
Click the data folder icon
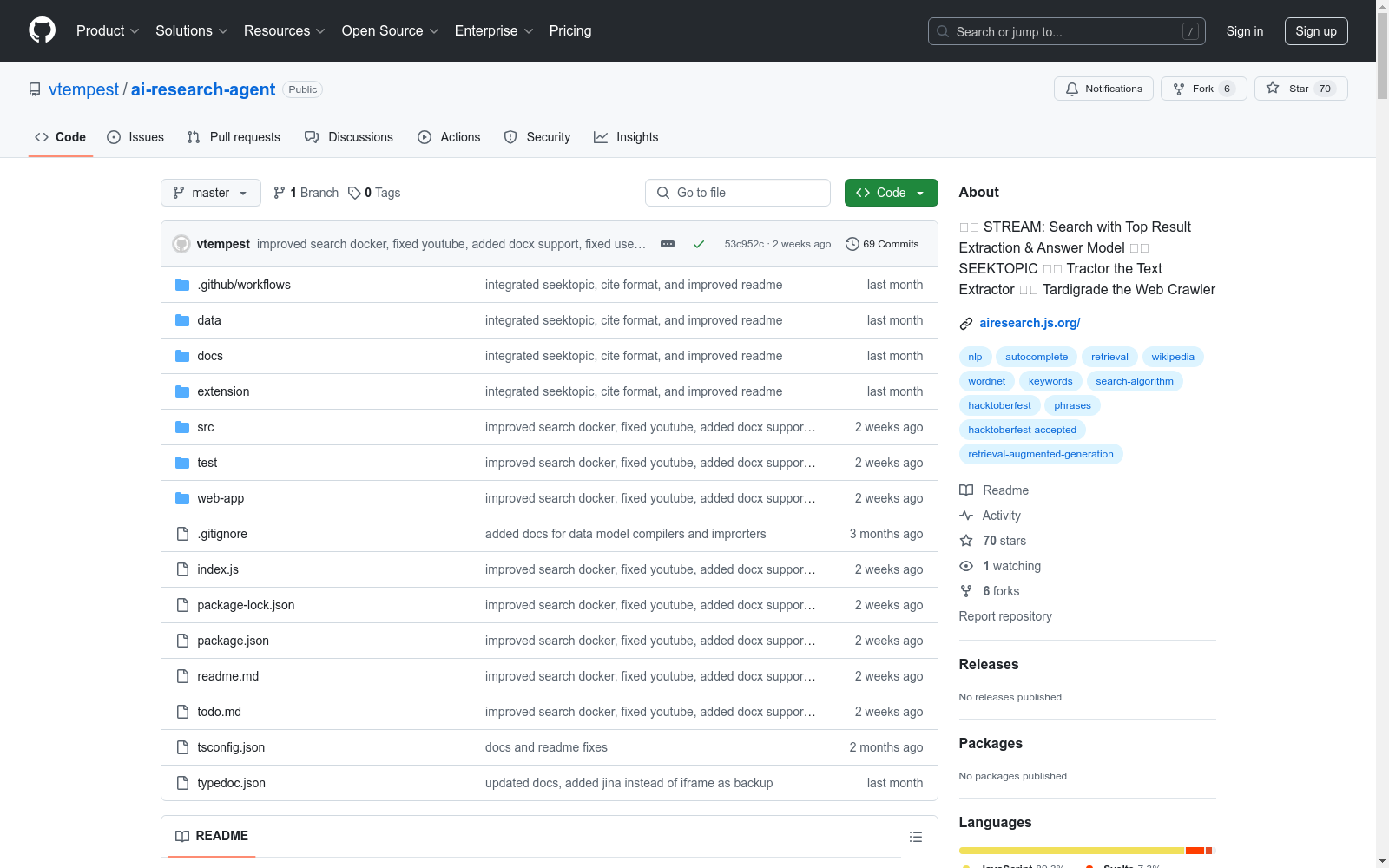182,320
